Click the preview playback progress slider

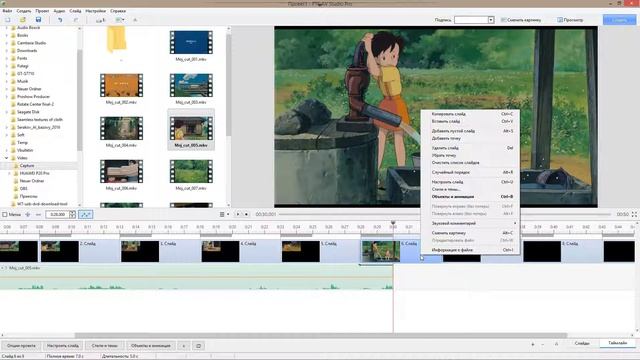(x=445, y=214)
